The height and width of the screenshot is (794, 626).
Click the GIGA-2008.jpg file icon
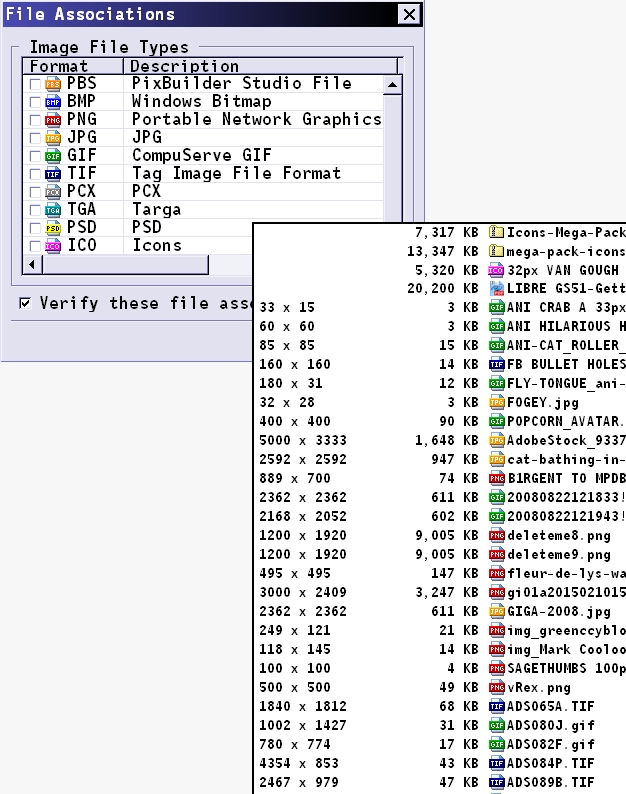[496, 612]
